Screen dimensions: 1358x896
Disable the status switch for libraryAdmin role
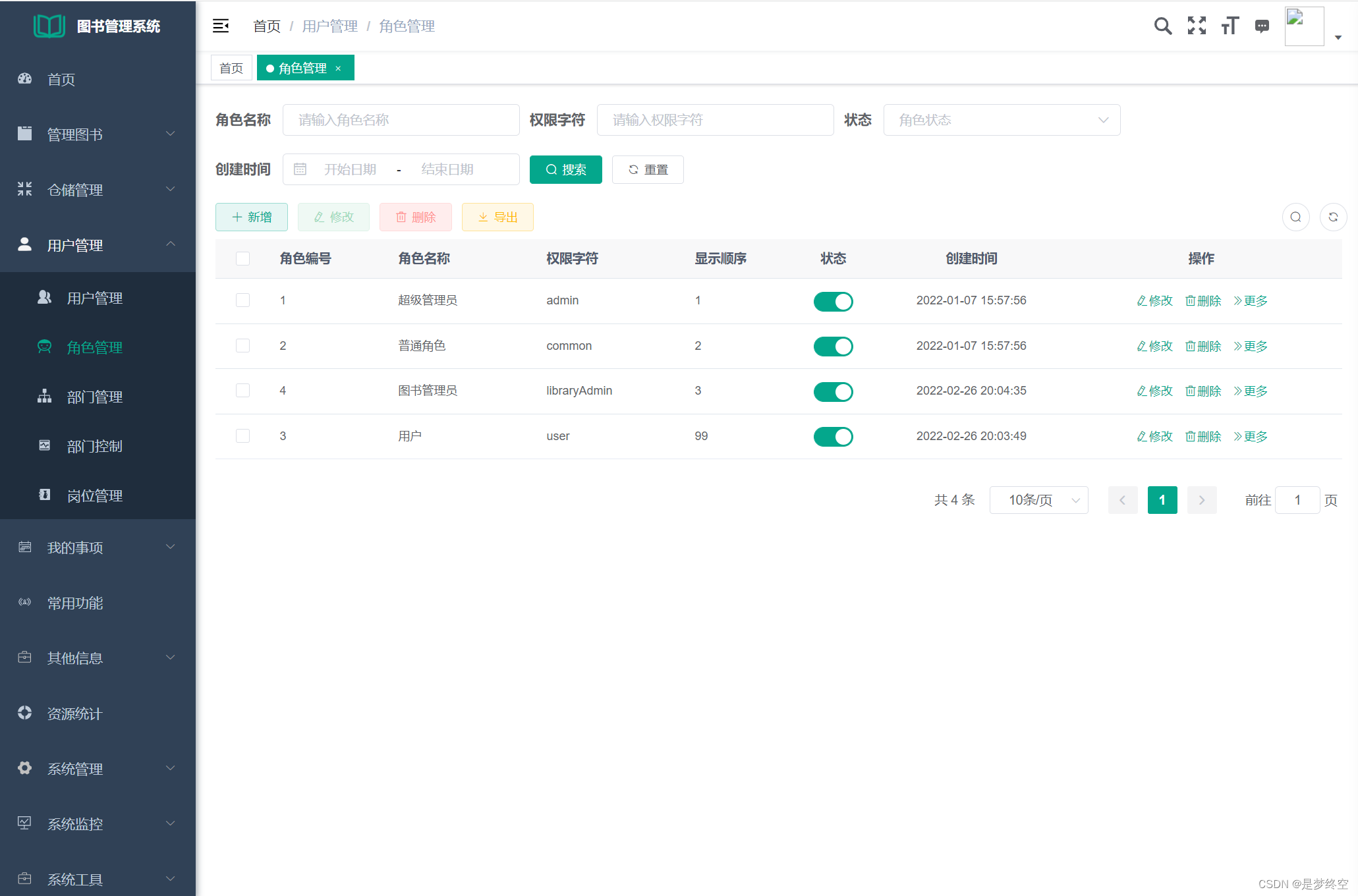[x=833, y=392]
